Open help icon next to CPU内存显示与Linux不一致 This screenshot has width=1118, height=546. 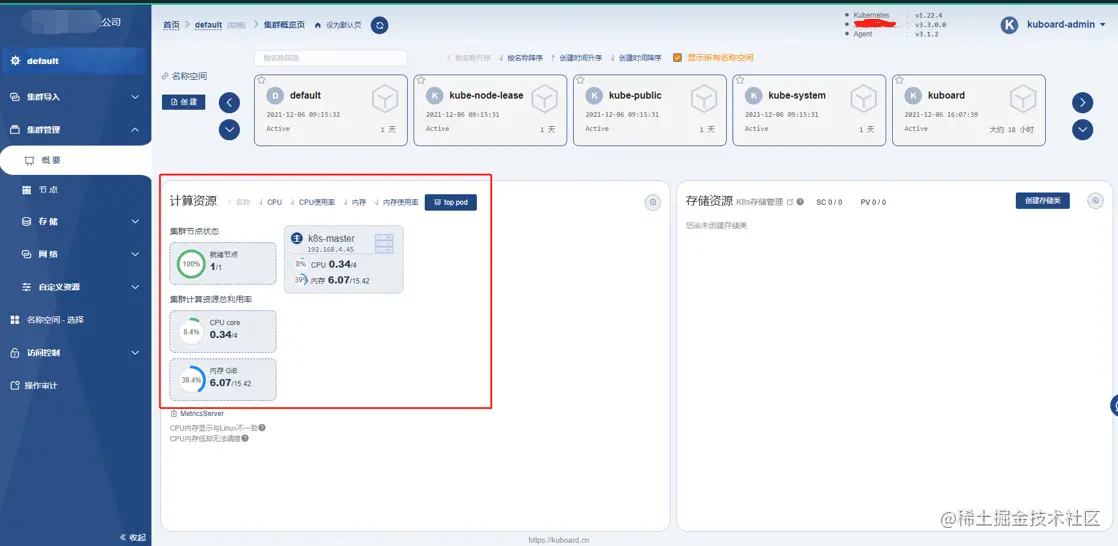tap(262, 428)
